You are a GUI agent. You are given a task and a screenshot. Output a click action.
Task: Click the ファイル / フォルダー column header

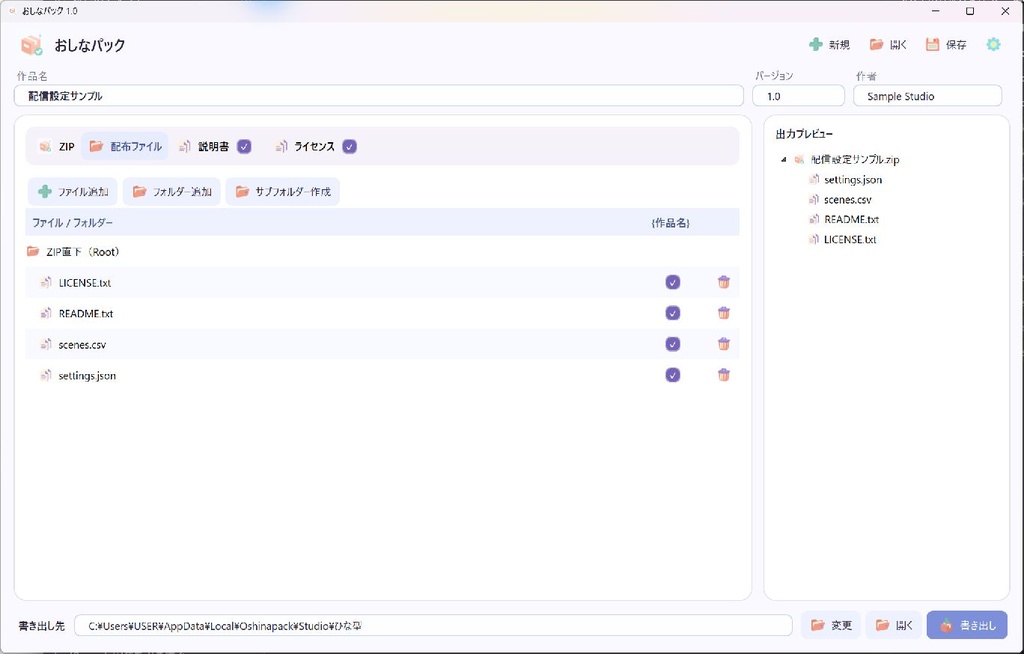[x=72, y=223]
